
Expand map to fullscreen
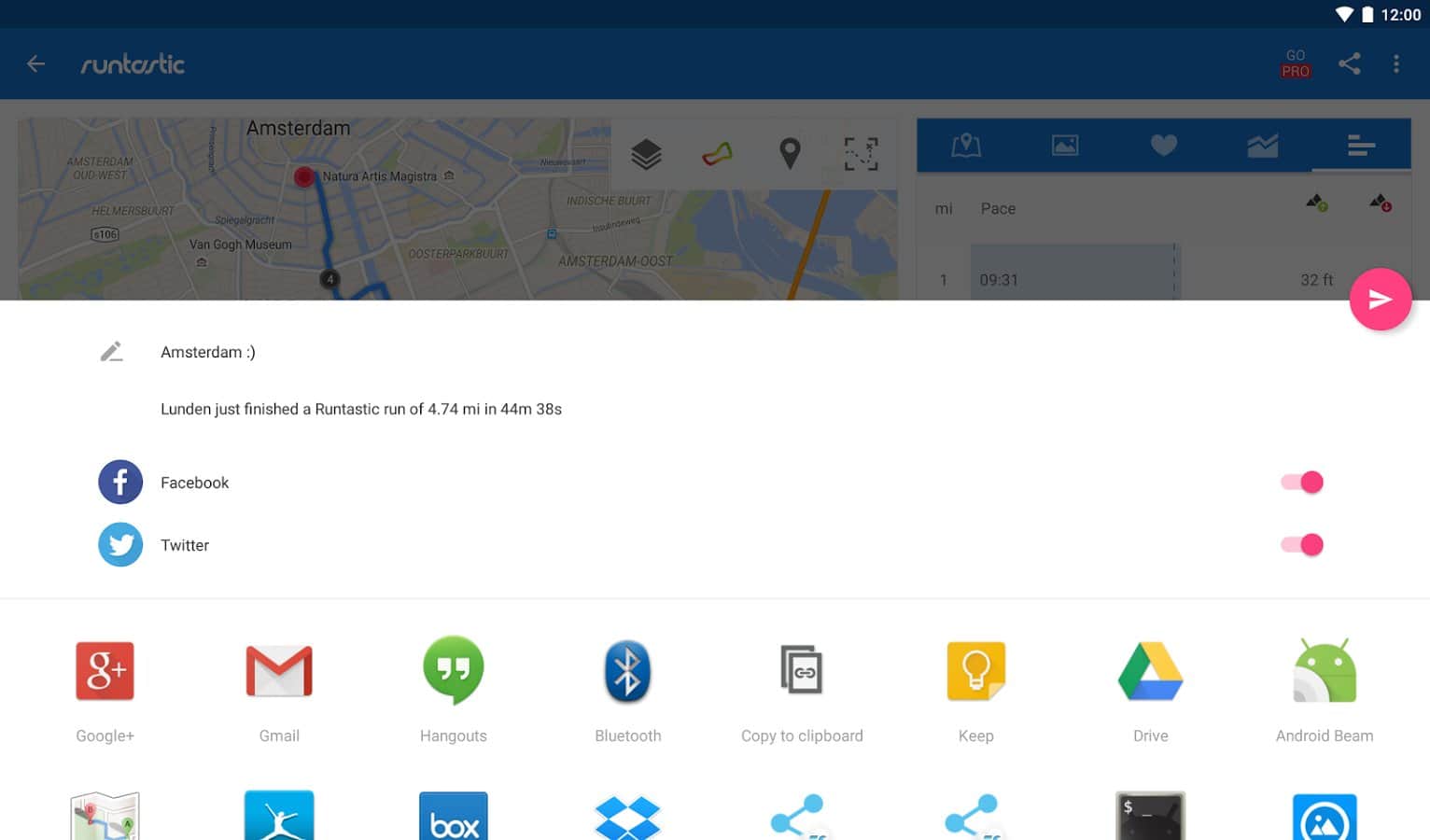[x=861, y=153]
